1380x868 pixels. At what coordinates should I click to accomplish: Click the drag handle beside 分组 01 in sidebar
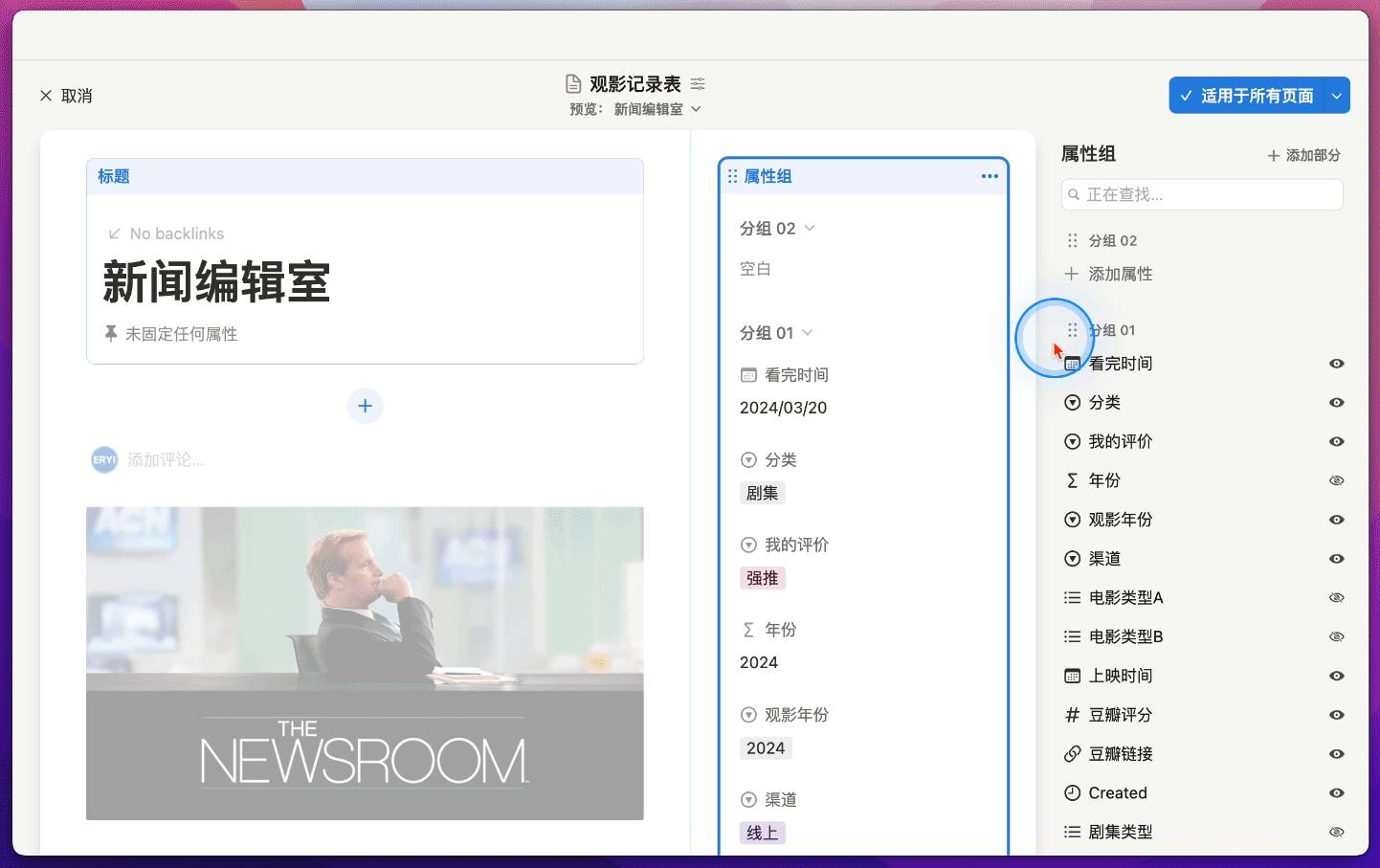(x=1073, y=330)
